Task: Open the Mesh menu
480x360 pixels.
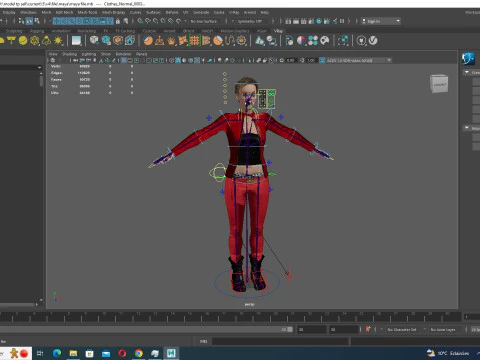Action: [46, 12]
